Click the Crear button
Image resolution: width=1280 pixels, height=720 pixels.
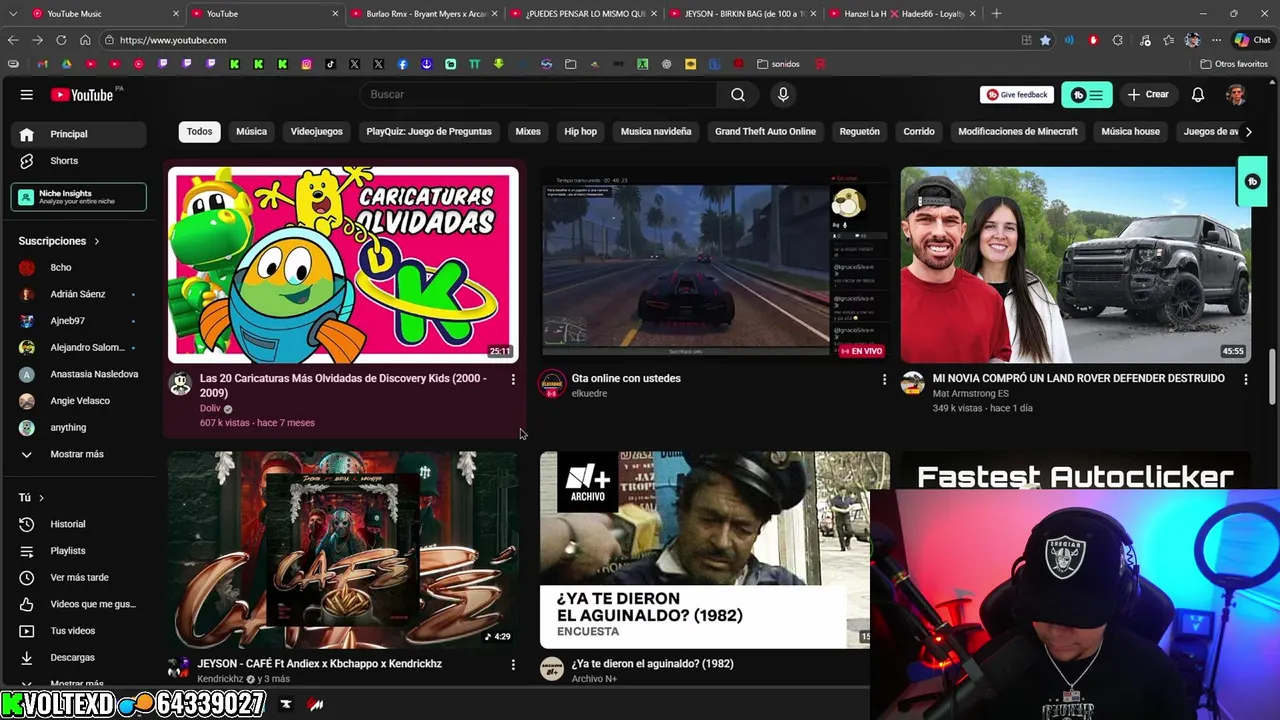1148,94
